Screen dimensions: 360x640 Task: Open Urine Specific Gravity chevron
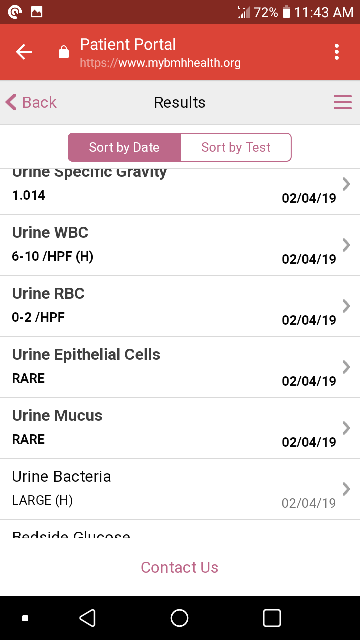pyautogui.click(x=346, y=184)
